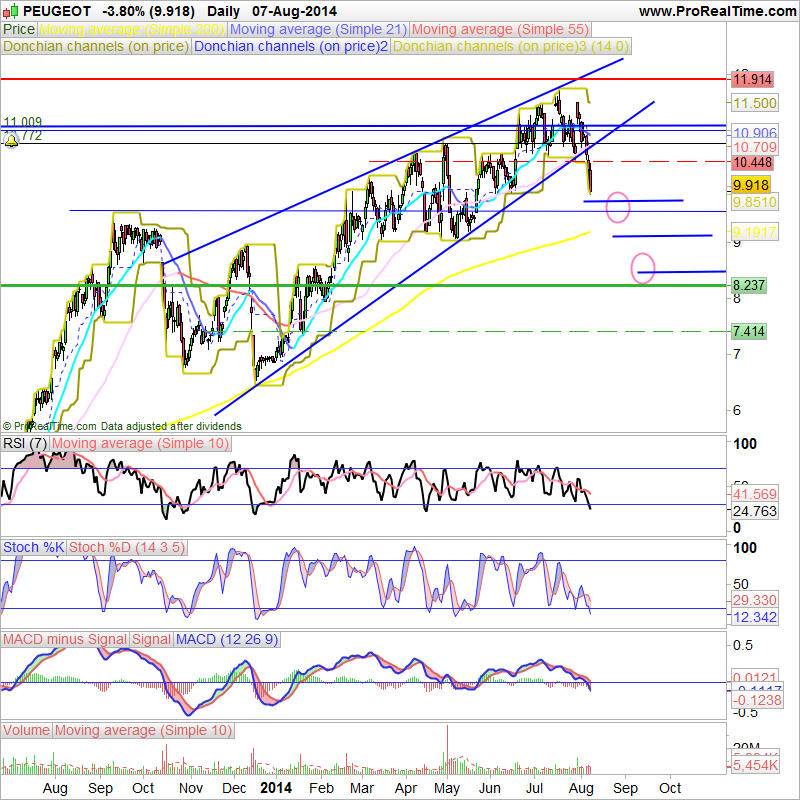
Task: Select the Signal label in MACD panel
Action: [x=151, y=639]
